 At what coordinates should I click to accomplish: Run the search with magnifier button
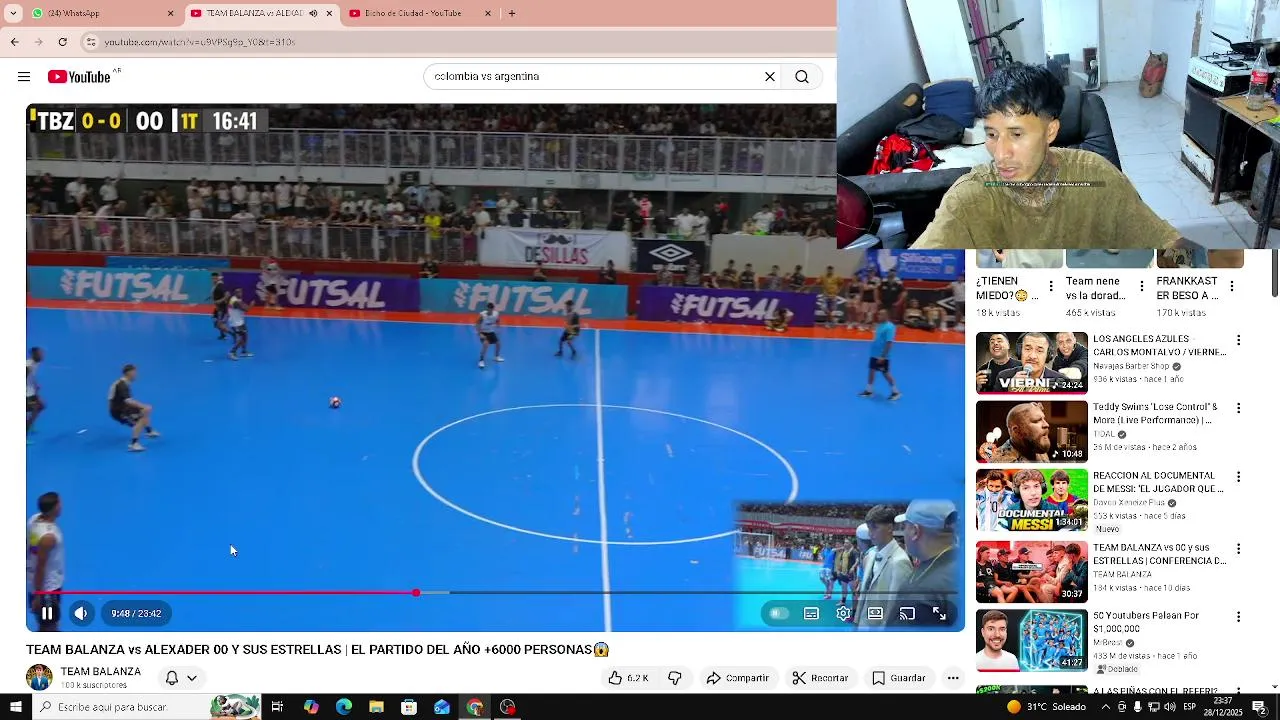802,76
